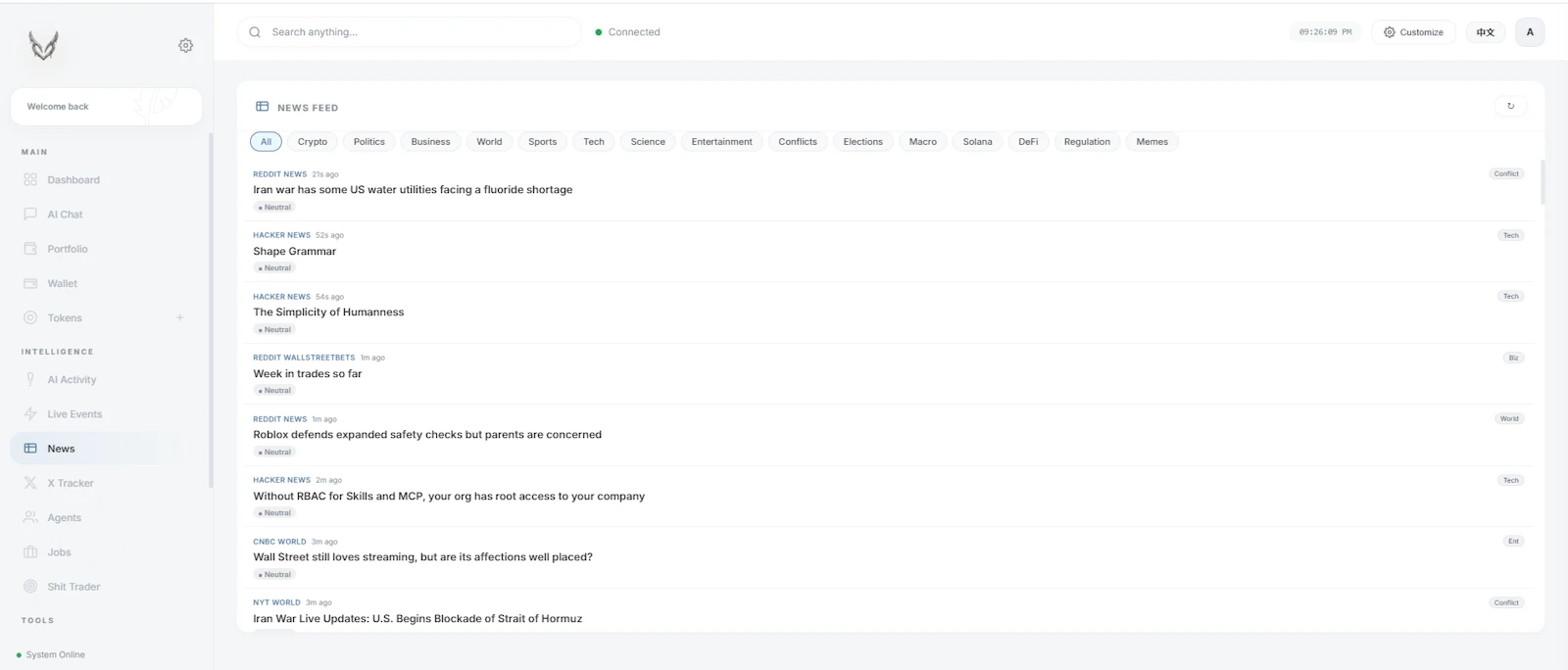Switch language with 中文 button
This screenshot has height=670, width=1568.
click(x=1486, y=32)
